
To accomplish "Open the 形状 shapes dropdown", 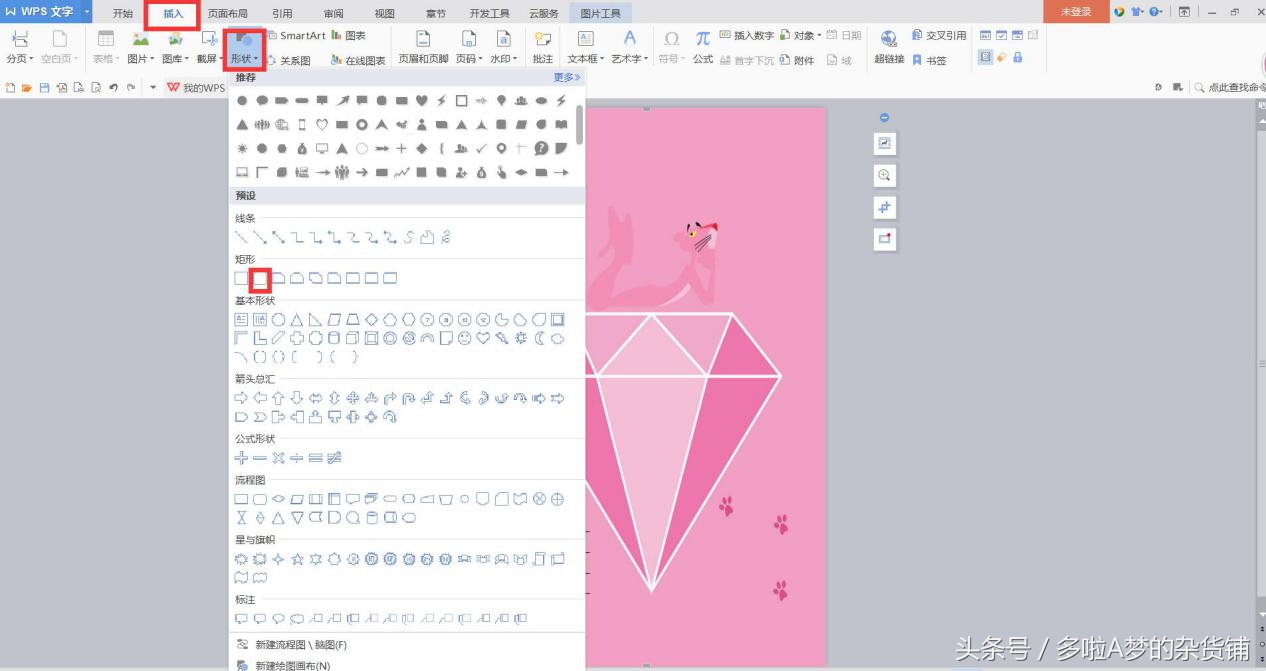I will click(244, 47).
